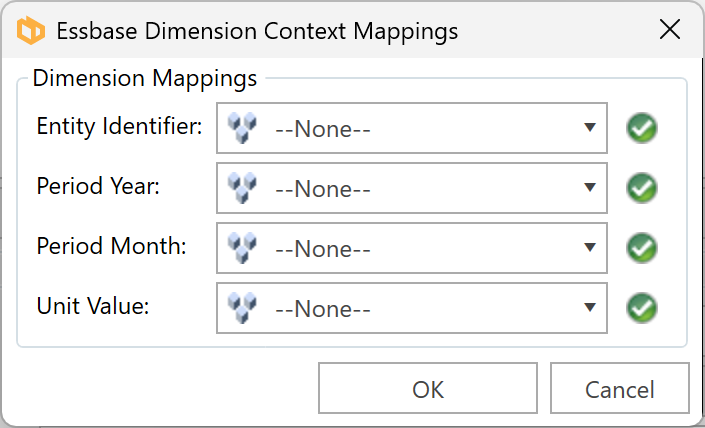
Task: Close the Essbase Dimension Context Mappings dialog
Action: pos(670,30)
